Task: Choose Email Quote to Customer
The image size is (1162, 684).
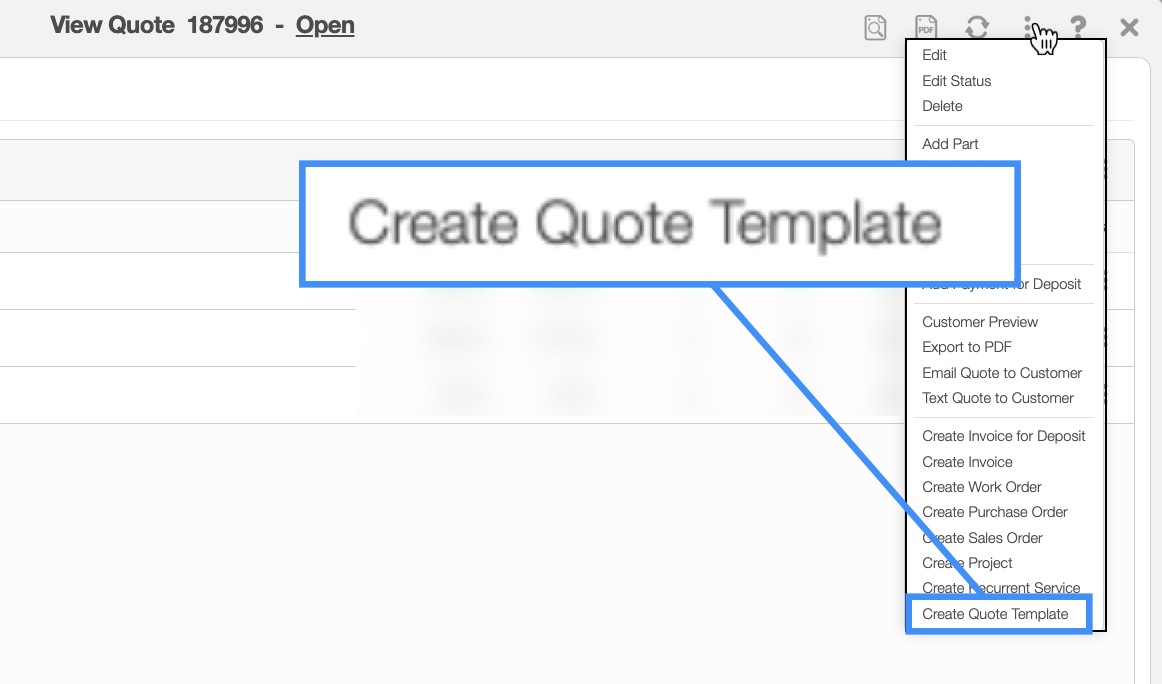Action: [x=1002, y=373]
